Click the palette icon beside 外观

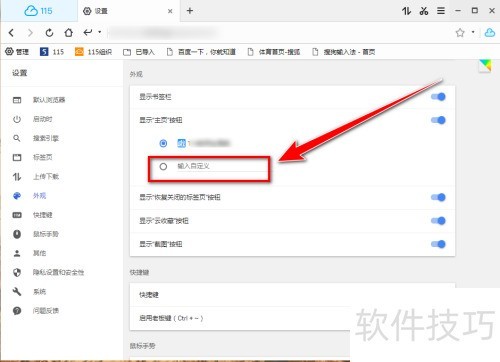[17, 196]
